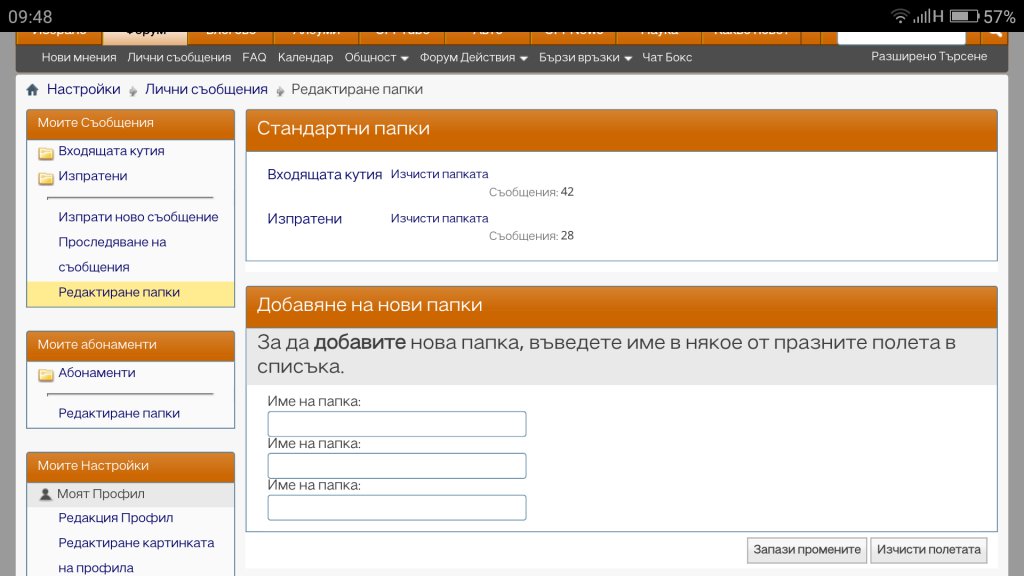The height and width of the screenshot is (576, 1024).
Task: Select Изпрати ново съобщение in sidebar
Action: [x=138, y=217]
